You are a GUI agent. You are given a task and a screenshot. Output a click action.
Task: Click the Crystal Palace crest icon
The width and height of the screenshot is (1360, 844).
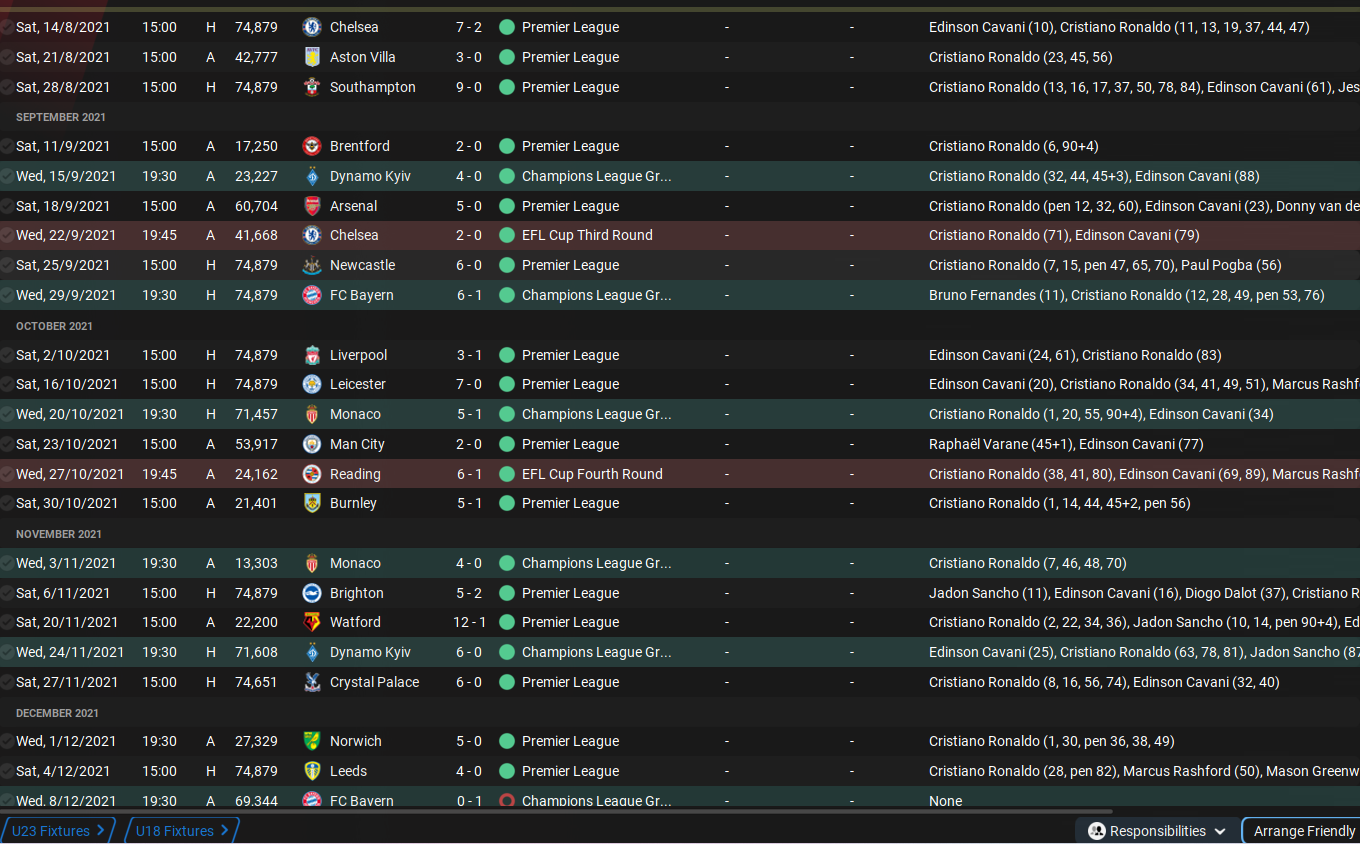(311, 682)
